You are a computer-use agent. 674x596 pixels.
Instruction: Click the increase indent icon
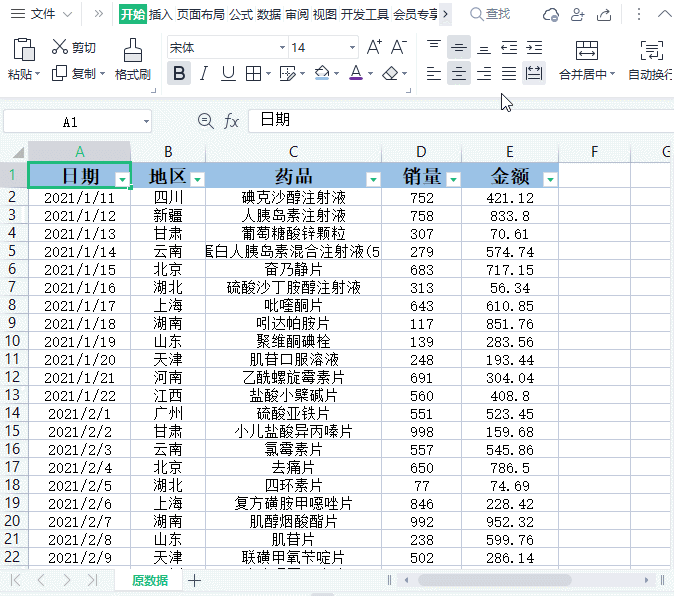click(x=534, y=47)
